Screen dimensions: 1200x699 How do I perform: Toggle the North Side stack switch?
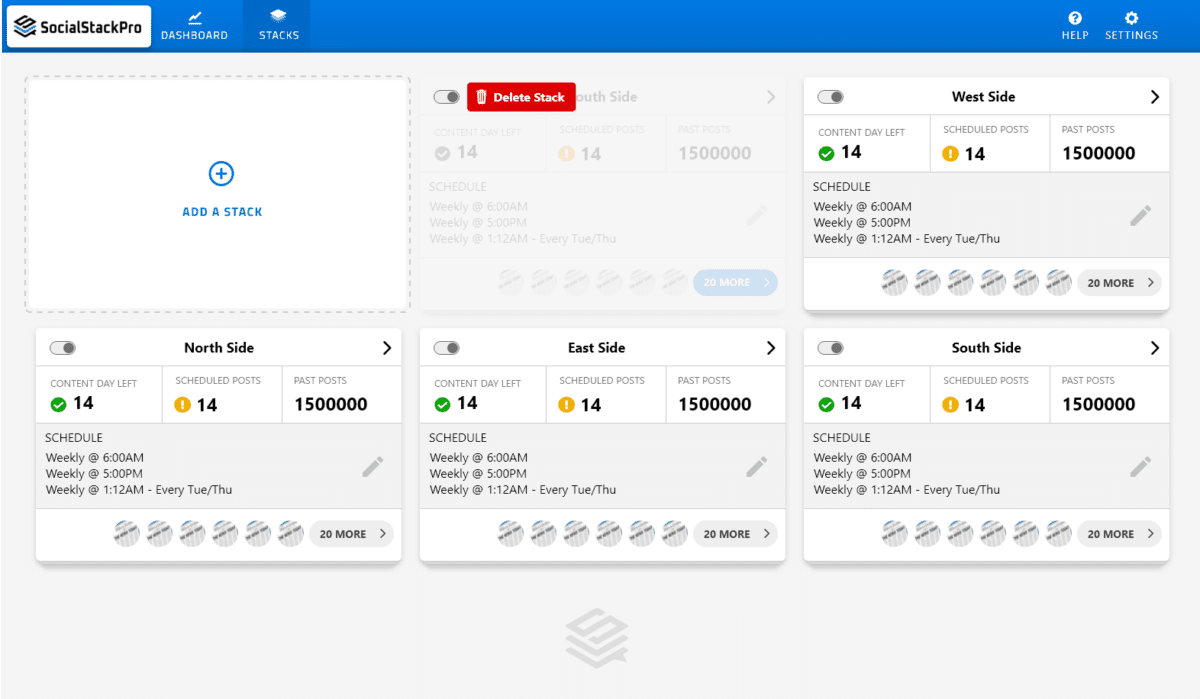click(x=62, y=348)
